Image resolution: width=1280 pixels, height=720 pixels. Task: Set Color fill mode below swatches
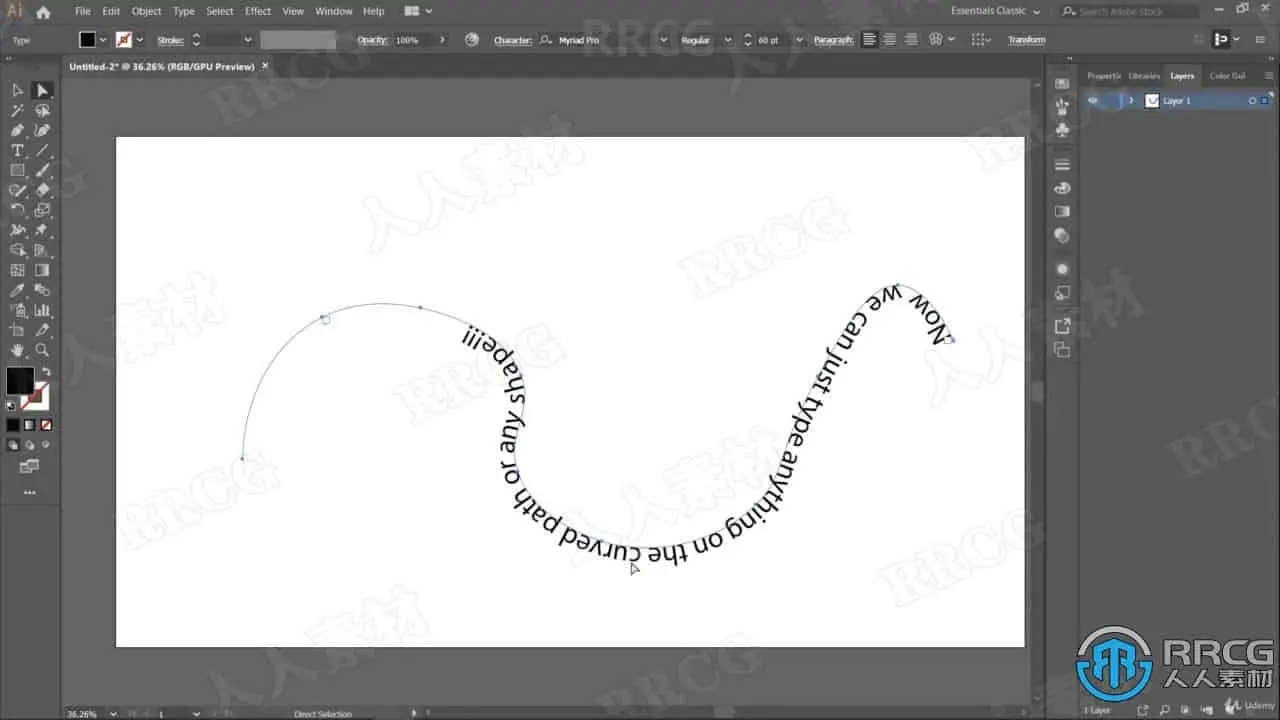tap(13, 425)
